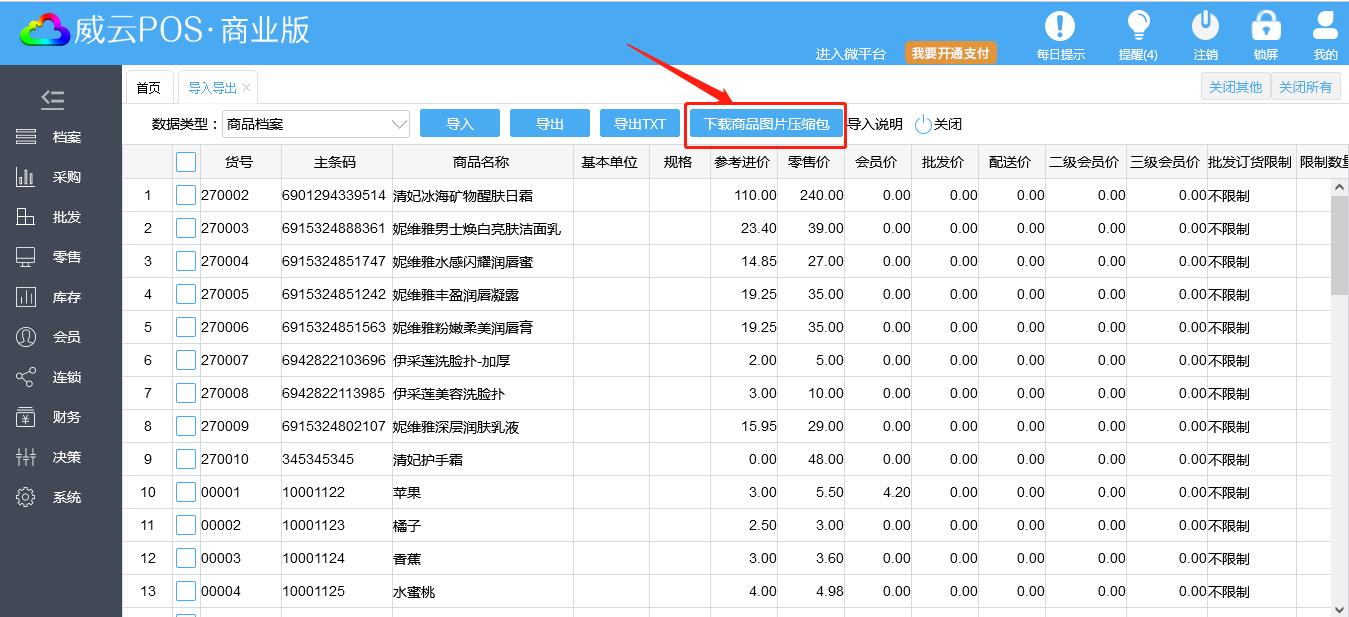Expand the data type dropdown

399,124
